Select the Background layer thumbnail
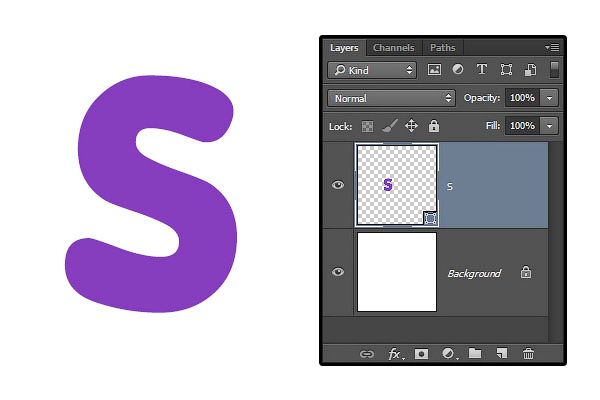This screenshot has height=400, width=600. (397, 272)
